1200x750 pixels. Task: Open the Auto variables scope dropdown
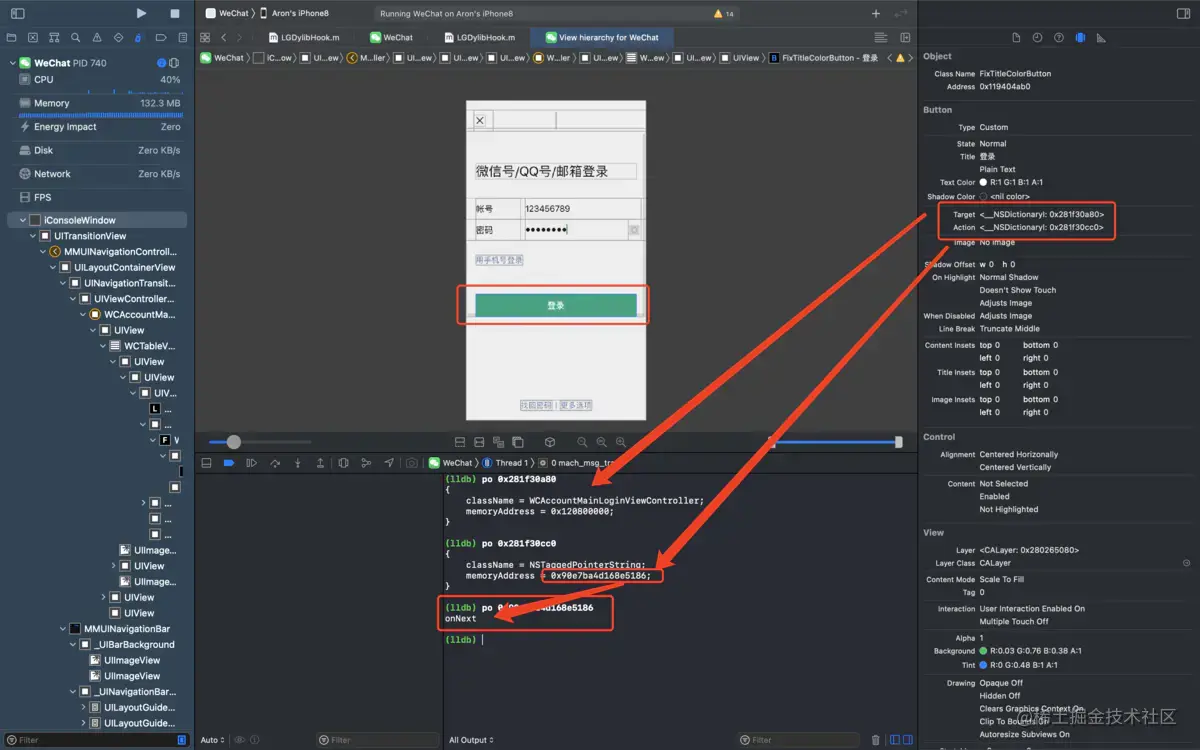tap(212, 740)
